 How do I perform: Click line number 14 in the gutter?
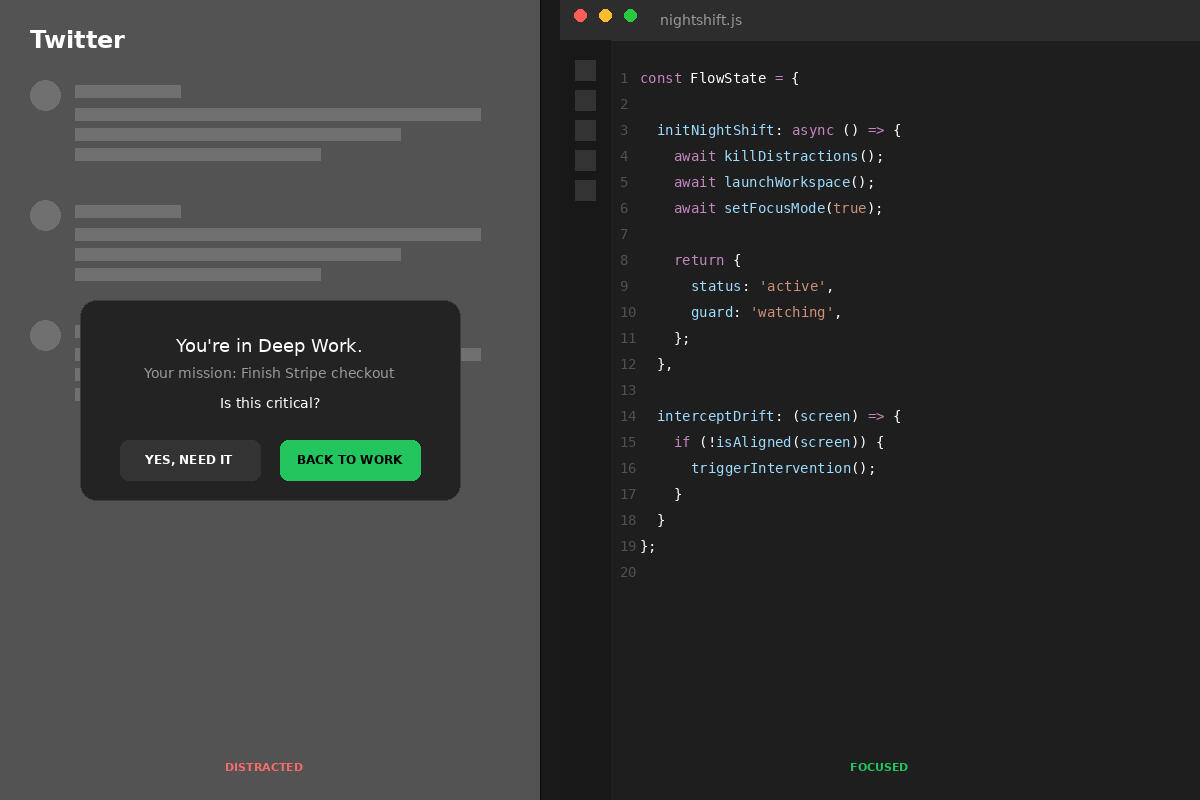pos(627,416)
